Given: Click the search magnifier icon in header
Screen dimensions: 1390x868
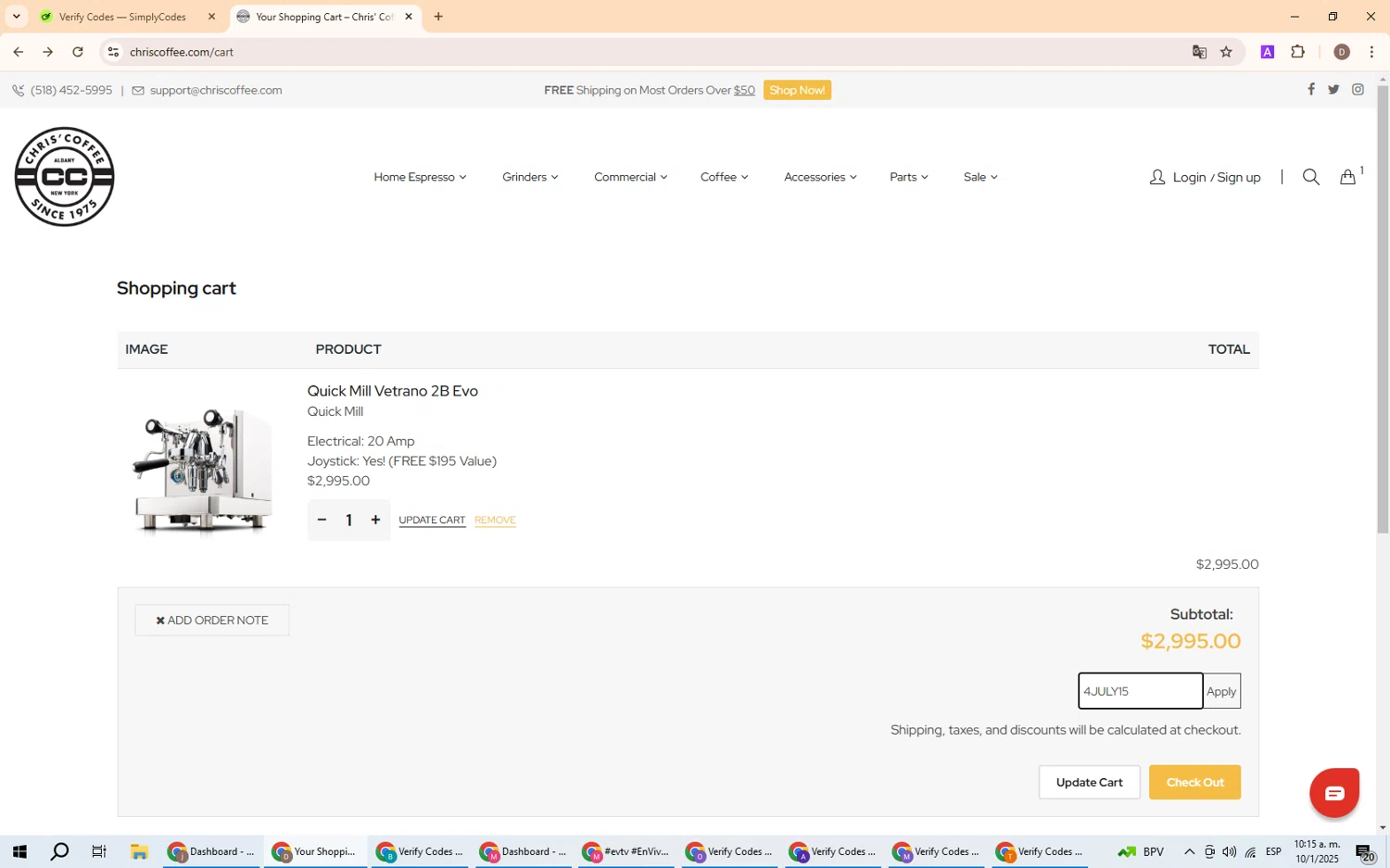Looking at the screenshot, I should [1310, 177].
